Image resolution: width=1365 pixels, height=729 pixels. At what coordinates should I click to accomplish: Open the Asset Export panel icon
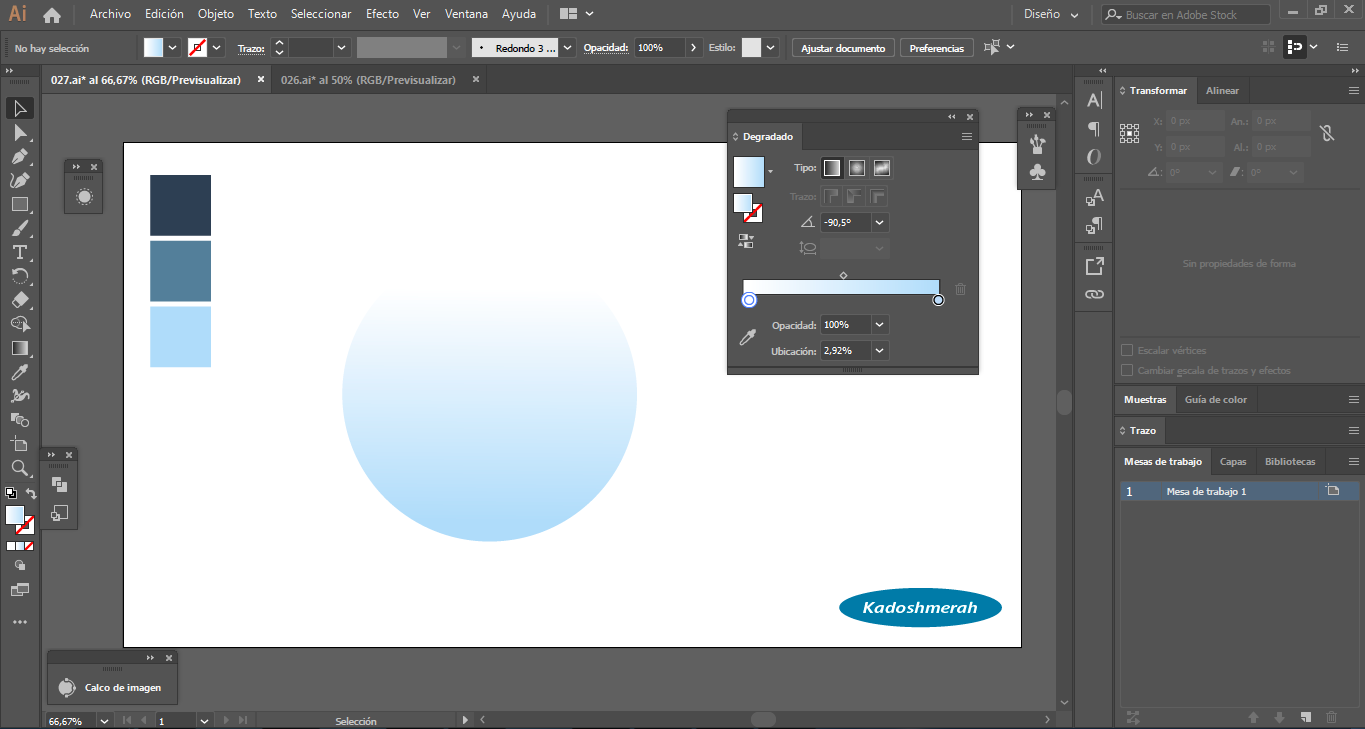pyautogui.click(x=1094, y=266)
